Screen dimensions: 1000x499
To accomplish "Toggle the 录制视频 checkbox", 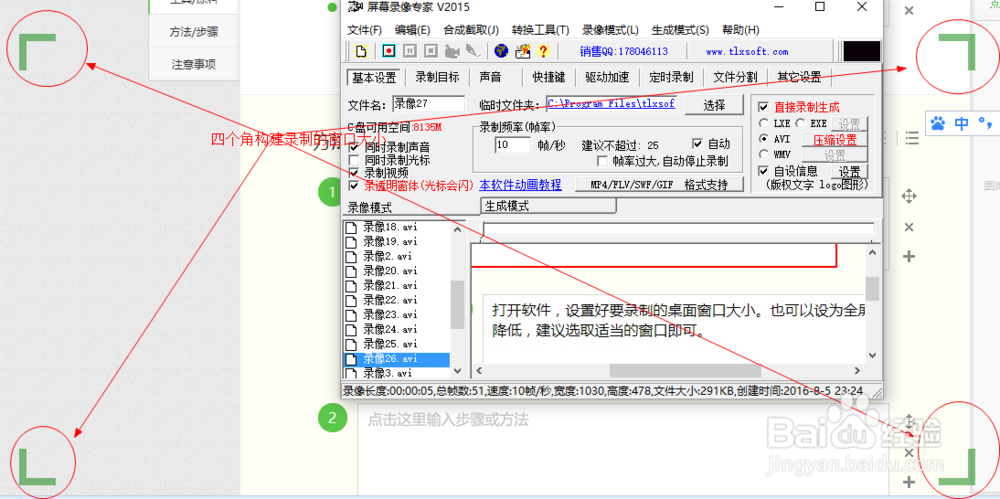I will point(354,172).
